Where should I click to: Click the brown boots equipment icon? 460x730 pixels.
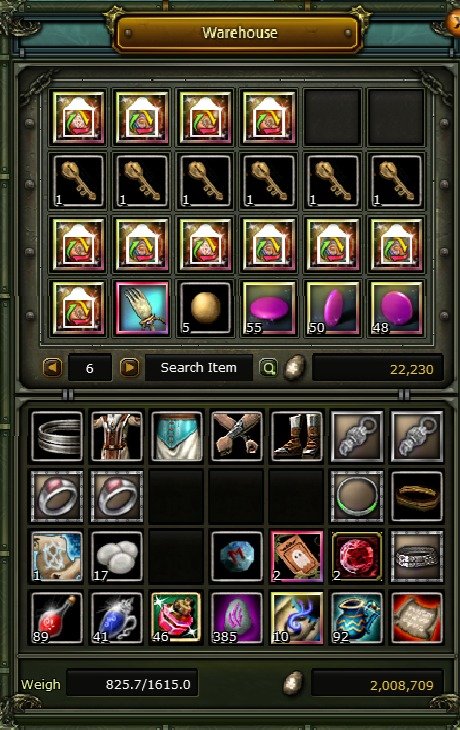coord(297,436)
